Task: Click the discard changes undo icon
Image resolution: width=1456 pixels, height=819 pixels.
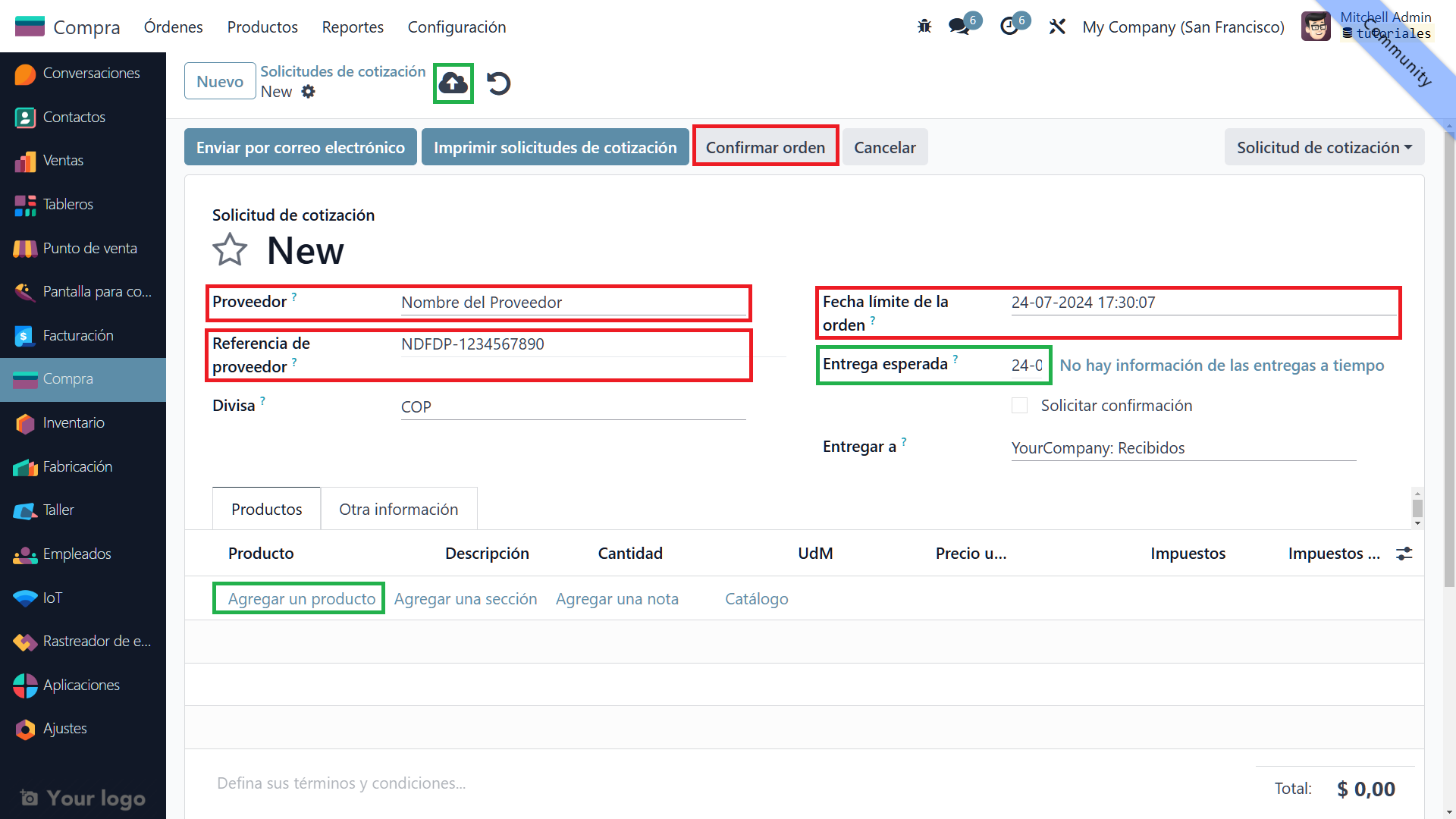Action: [498, 83]
